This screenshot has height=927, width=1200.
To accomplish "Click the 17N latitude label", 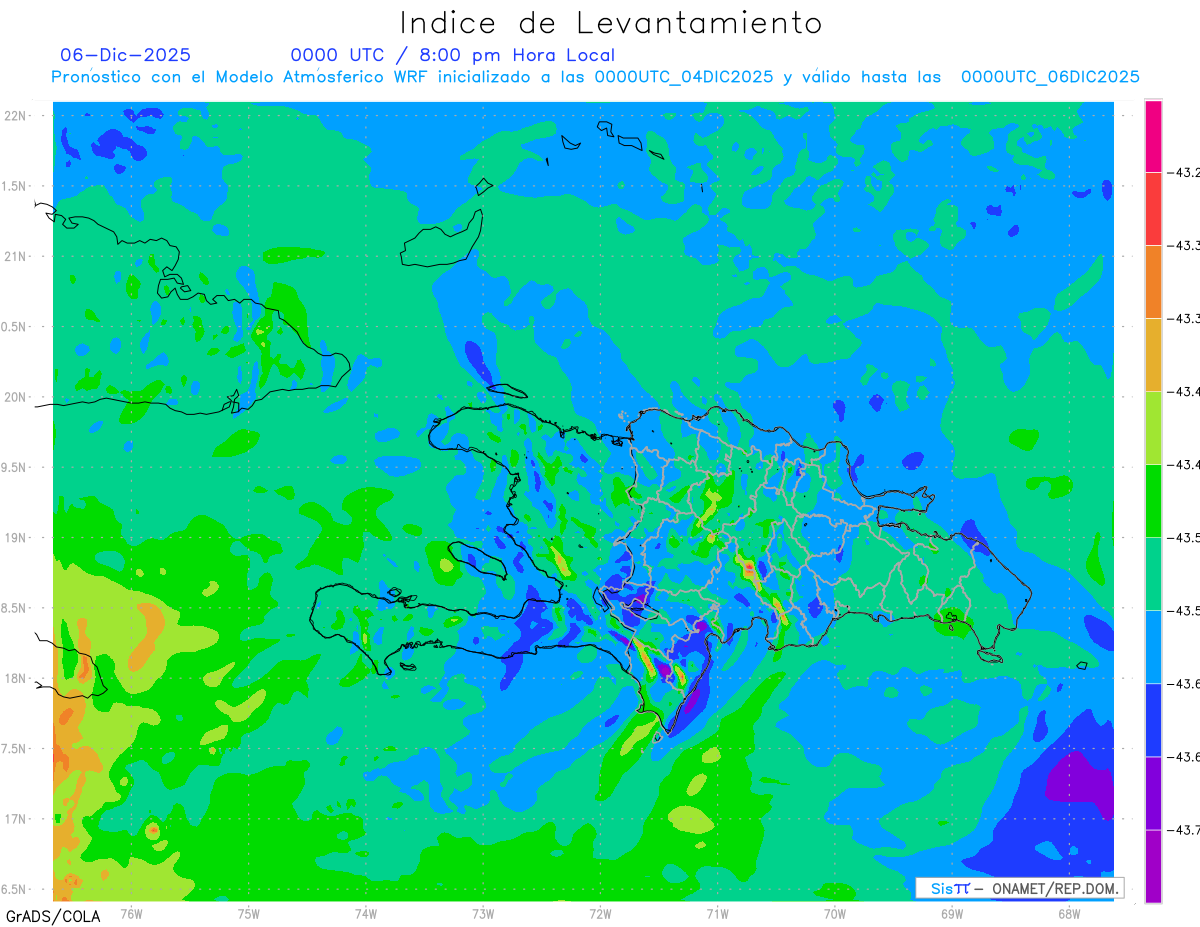I will tap(17, 819).
